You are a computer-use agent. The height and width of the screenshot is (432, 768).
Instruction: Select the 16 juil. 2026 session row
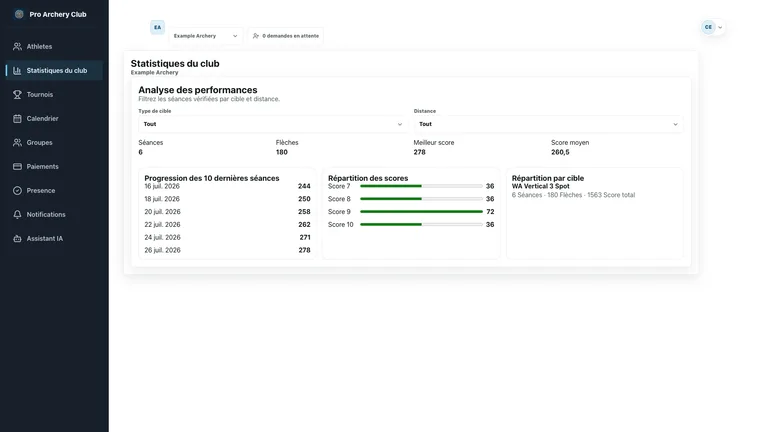pyautogui.click(x=227, y=186)
